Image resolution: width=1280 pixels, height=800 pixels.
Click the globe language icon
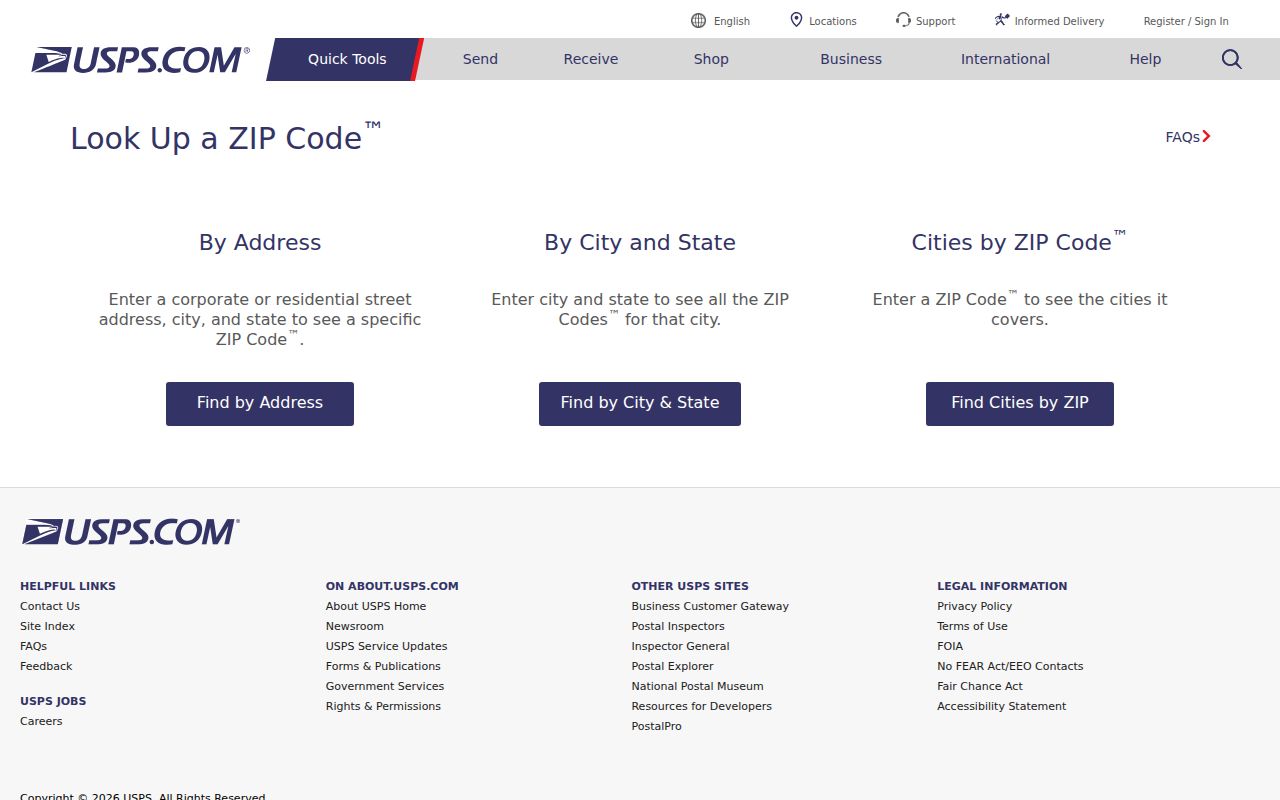pos(698,20)
